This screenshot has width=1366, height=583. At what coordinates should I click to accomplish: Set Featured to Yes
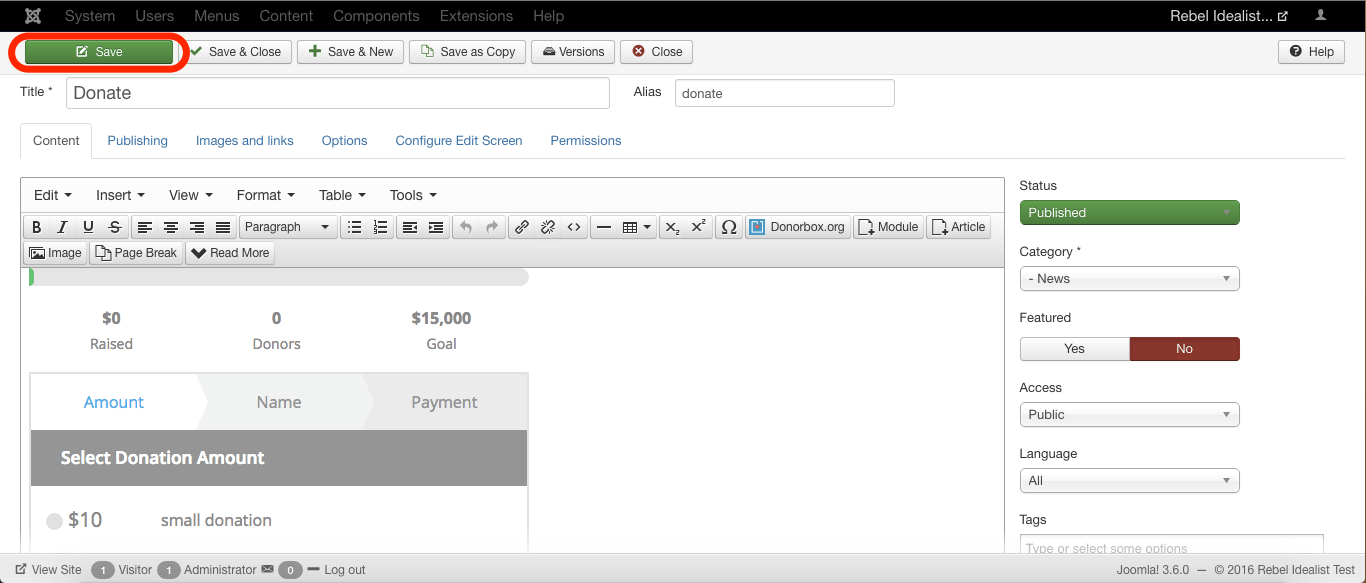coord(1074,348)
